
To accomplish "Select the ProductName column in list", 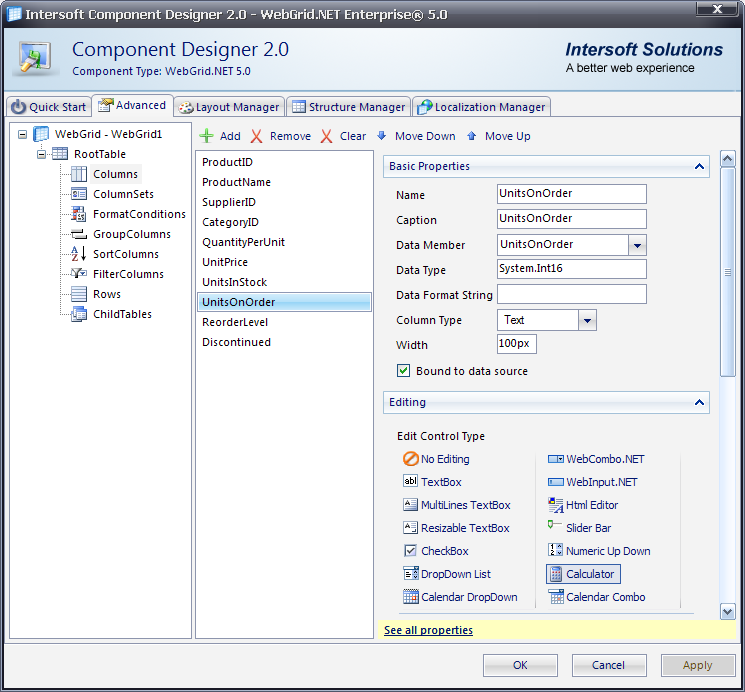I will pos(284,182).
